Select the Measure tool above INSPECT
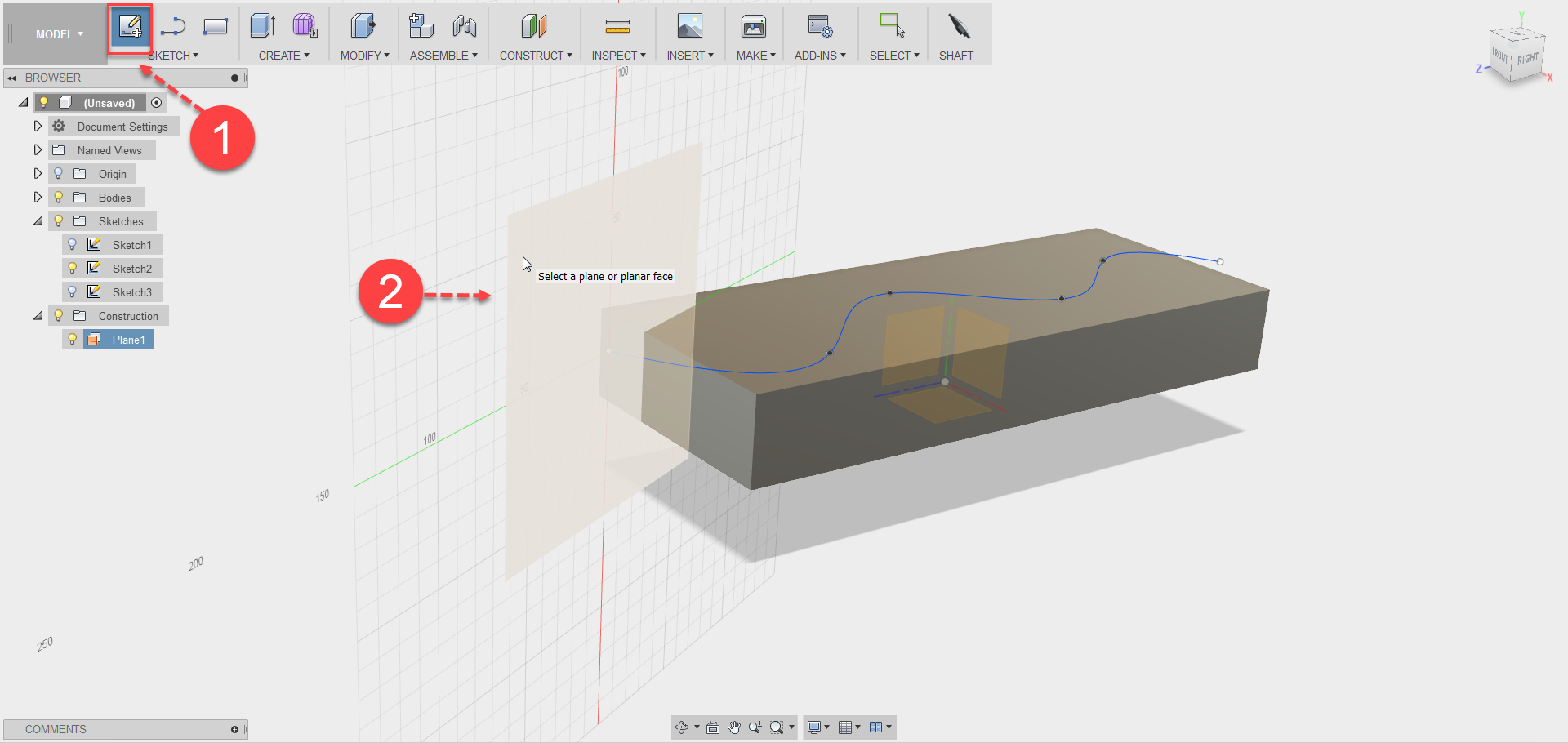 pyautogui.click(x=617, y=25)
